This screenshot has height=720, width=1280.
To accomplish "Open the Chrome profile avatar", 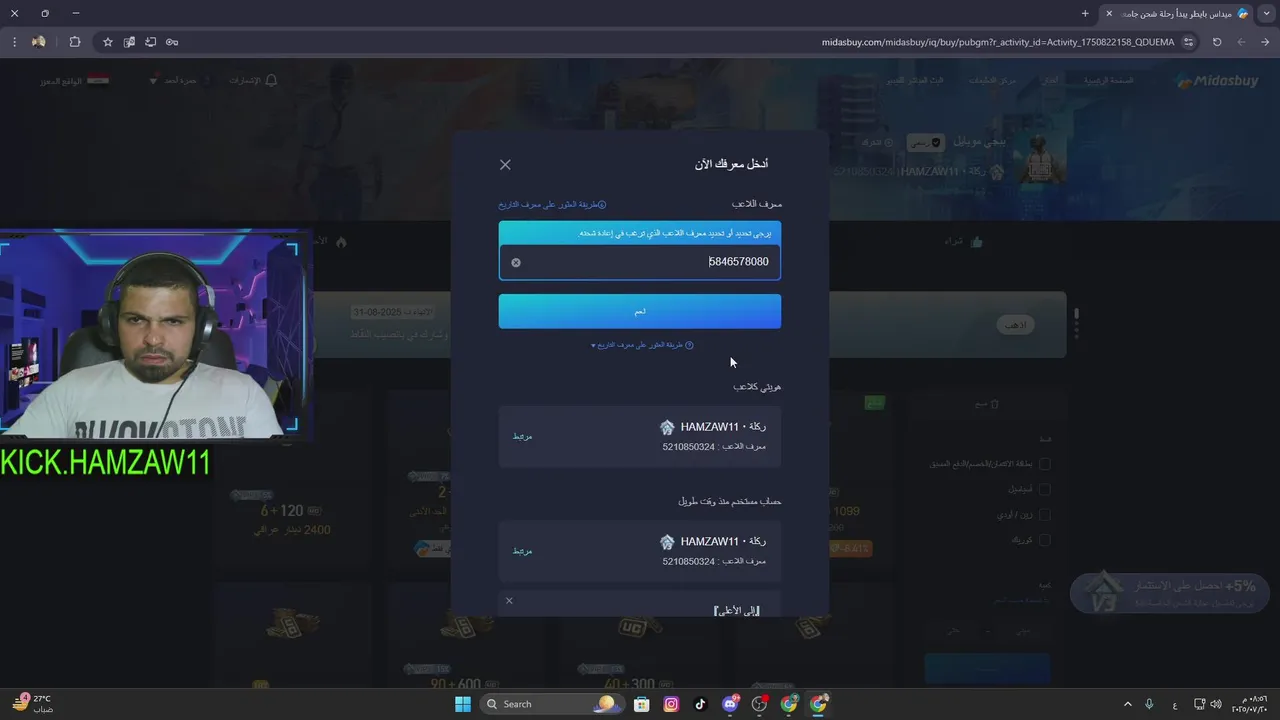I will click(x=39, y=42).
